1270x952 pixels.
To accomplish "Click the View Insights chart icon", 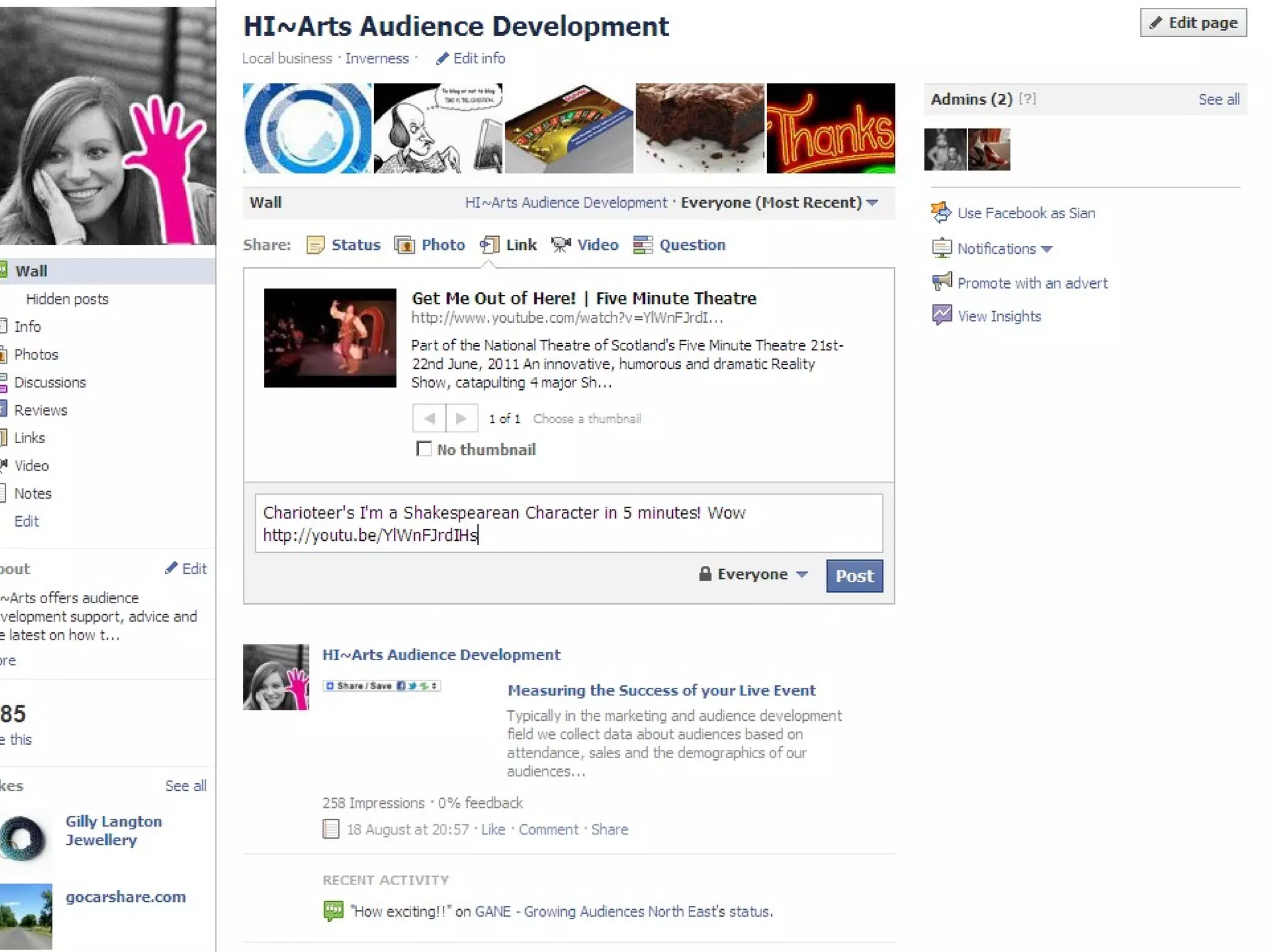I will 941,315.
